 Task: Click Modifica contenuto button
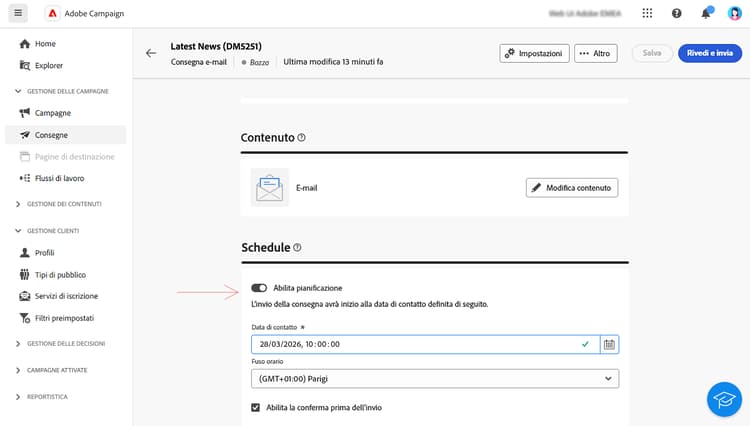[572, 187]
